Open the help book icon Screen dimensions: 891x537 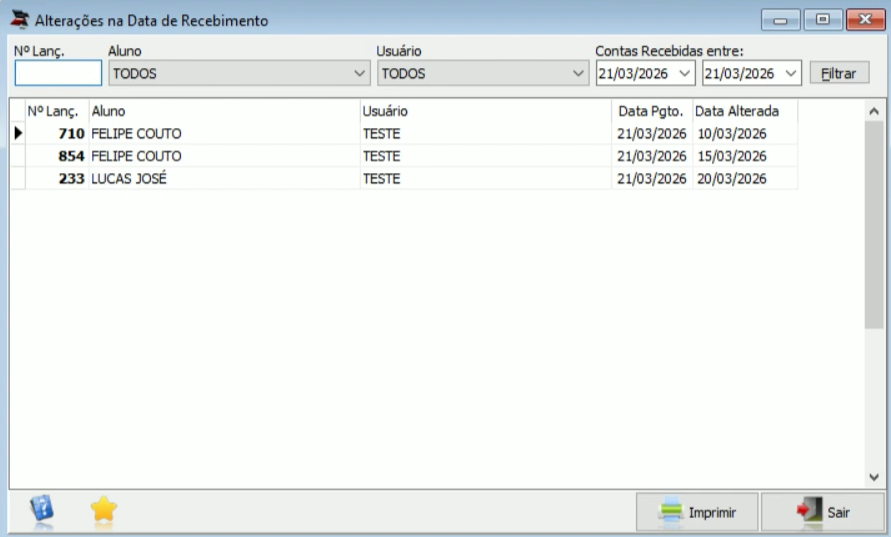coord(42,508)
